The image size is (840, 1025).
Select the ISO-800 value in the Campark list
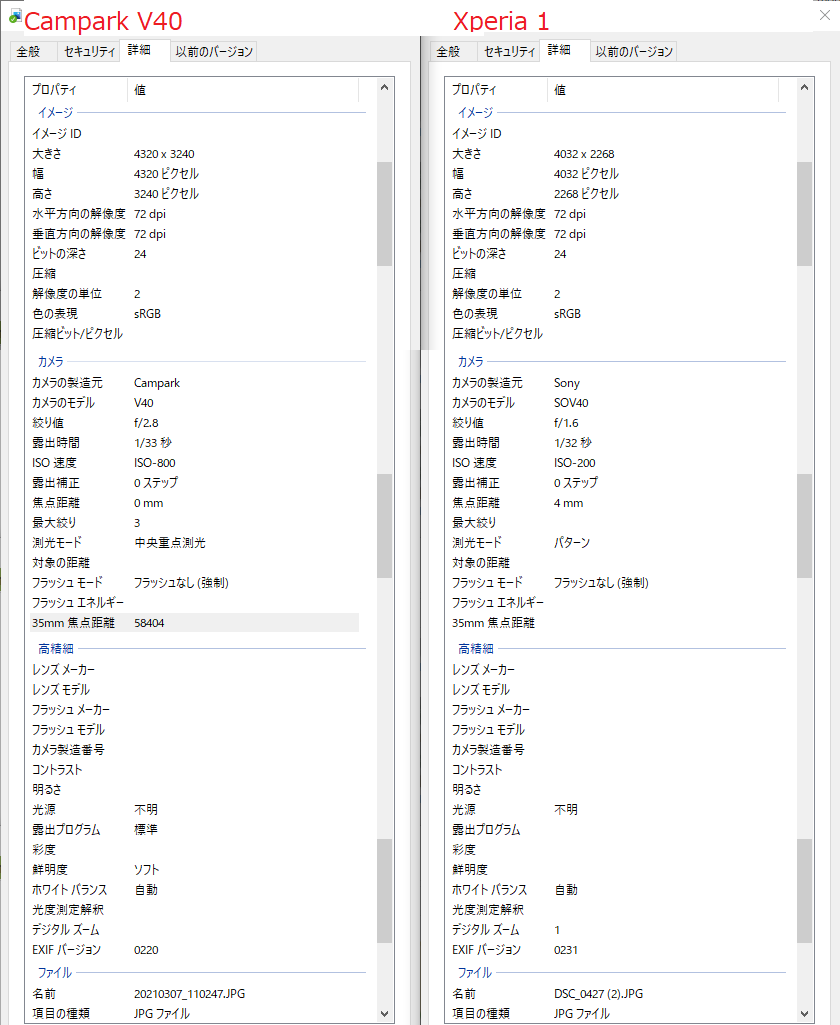(155, 463)
